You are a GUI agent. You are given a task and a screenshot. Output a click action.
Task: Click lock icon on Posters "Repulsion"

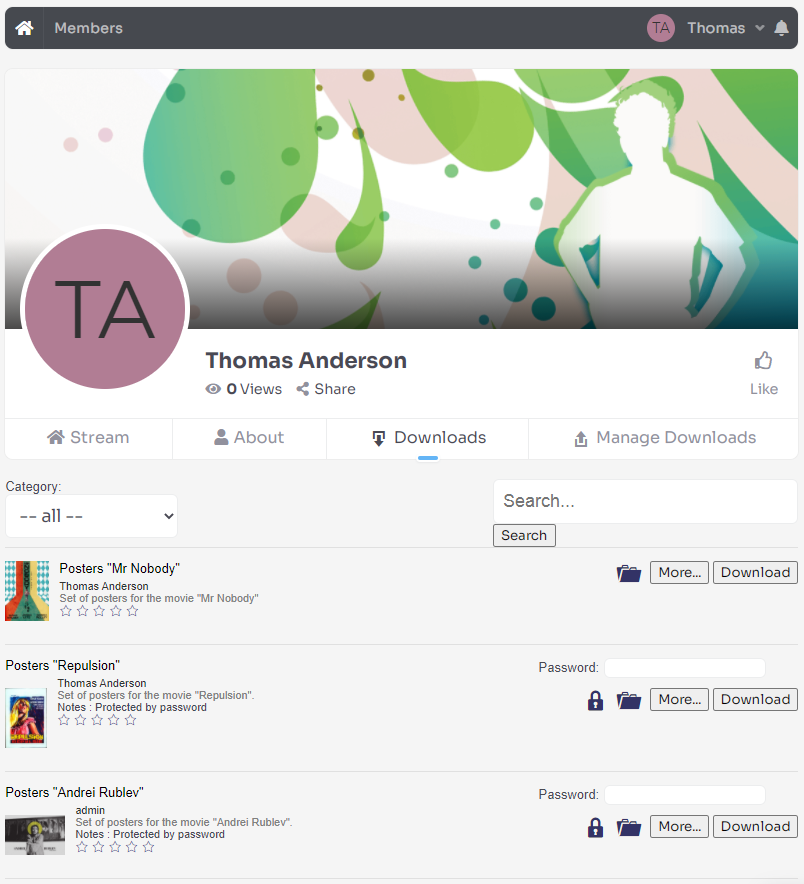tap(595, 700)
